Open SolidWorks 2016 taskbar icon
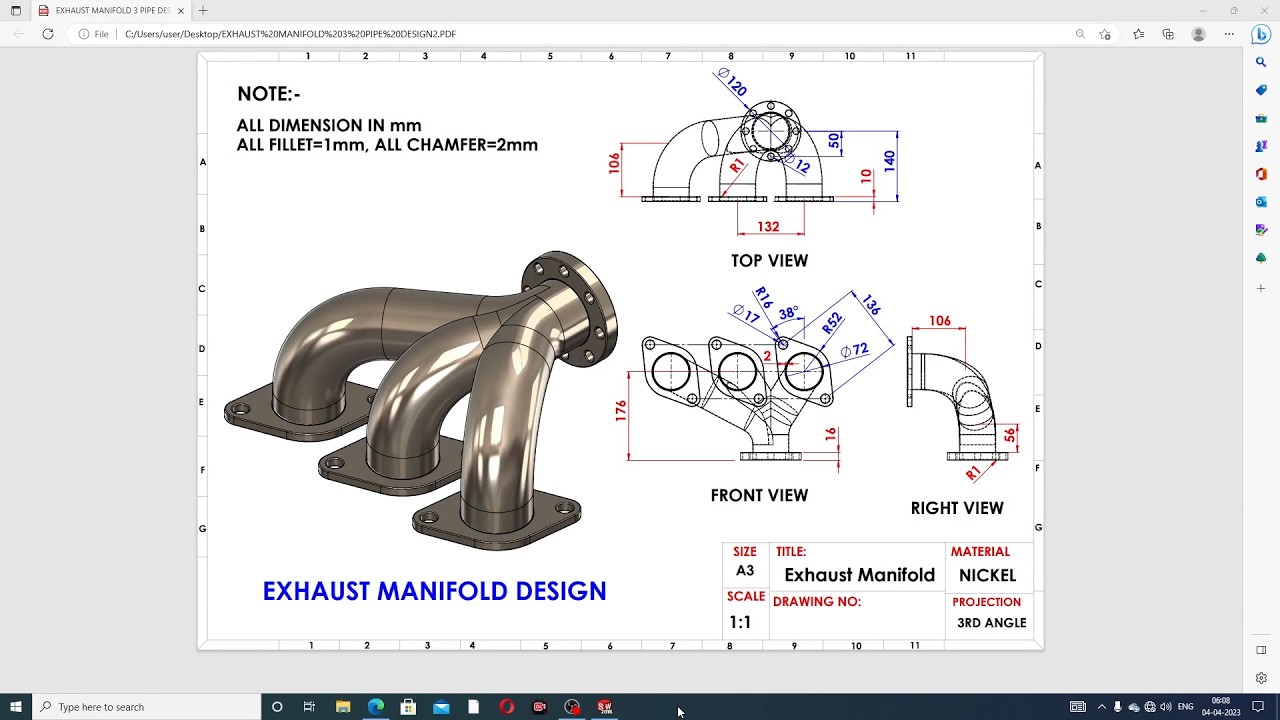Image resolution: width=1280 pixels, height=720 pixels. (x=605, y=707)
